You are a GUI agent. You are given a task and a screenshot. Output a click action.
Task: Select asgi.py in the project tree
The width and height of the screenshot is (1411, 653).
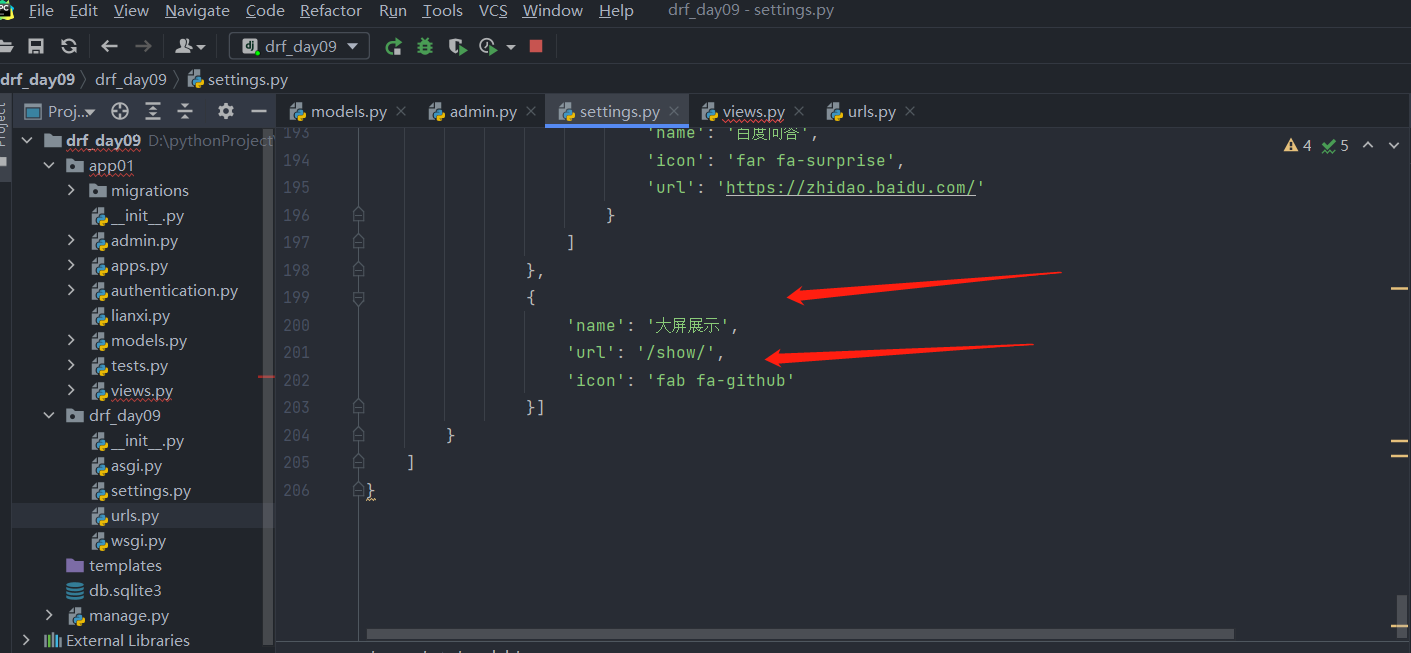136,466
